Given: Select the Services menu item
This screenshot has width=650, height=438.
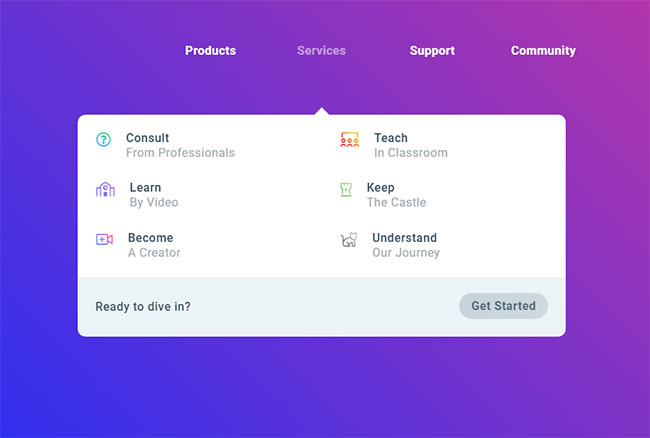Looking at the screenshot, I should coord(321,51).
